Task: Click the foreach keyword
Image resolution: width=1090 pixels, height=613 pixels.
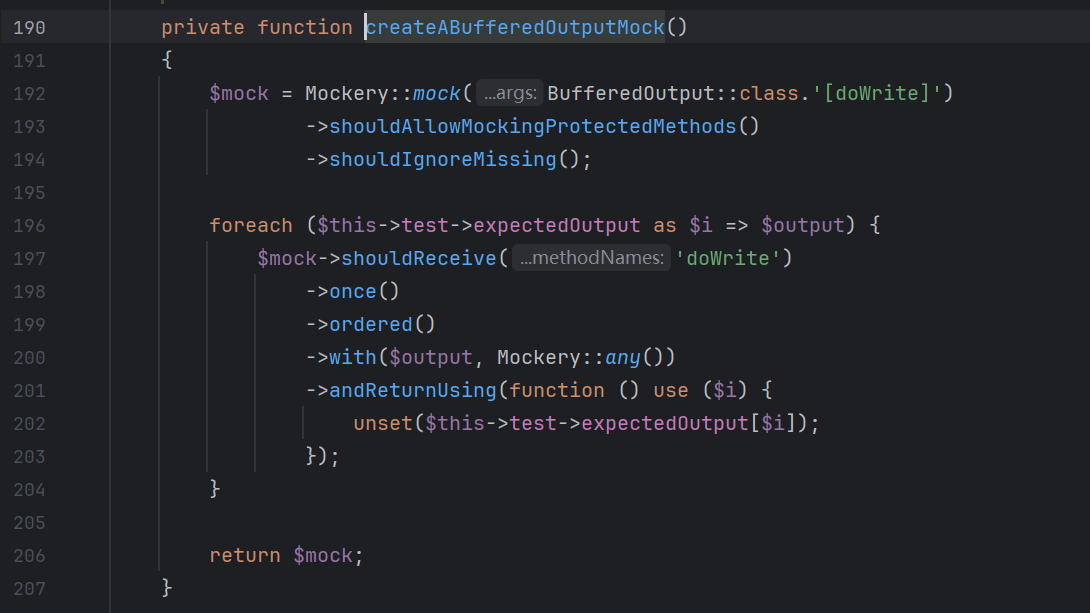Action: [x=250, y=225]
